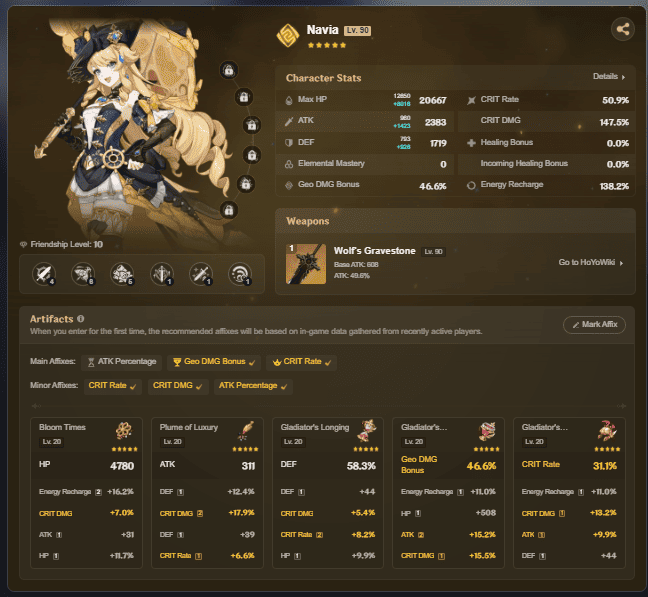The width and height of the screenshot is (648, 597).
Task: Click the Energy Recharge value 138.2%
Action: pyautogui.click(x=614, y=186)
